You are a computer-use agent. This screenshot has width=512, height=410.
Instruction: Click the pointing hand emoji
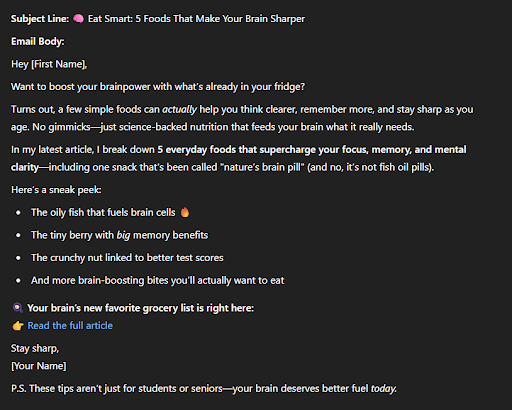(18, 326)
